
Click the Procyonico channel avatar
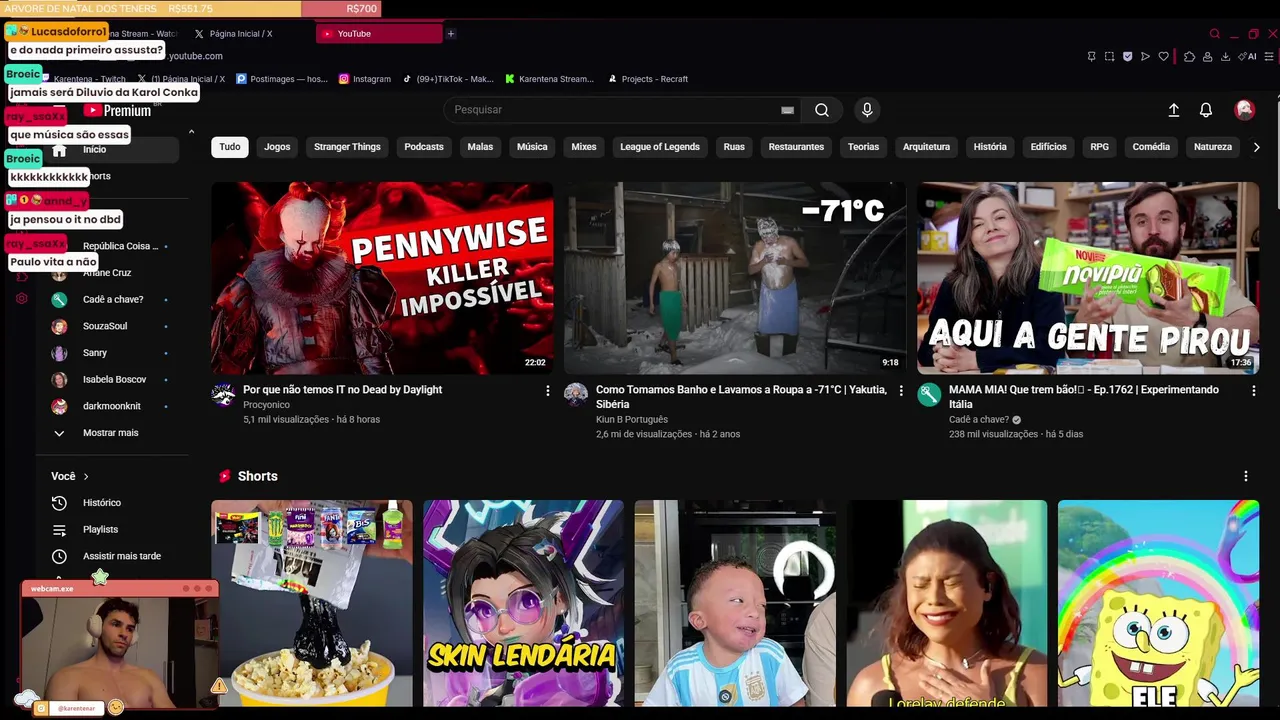223,394
